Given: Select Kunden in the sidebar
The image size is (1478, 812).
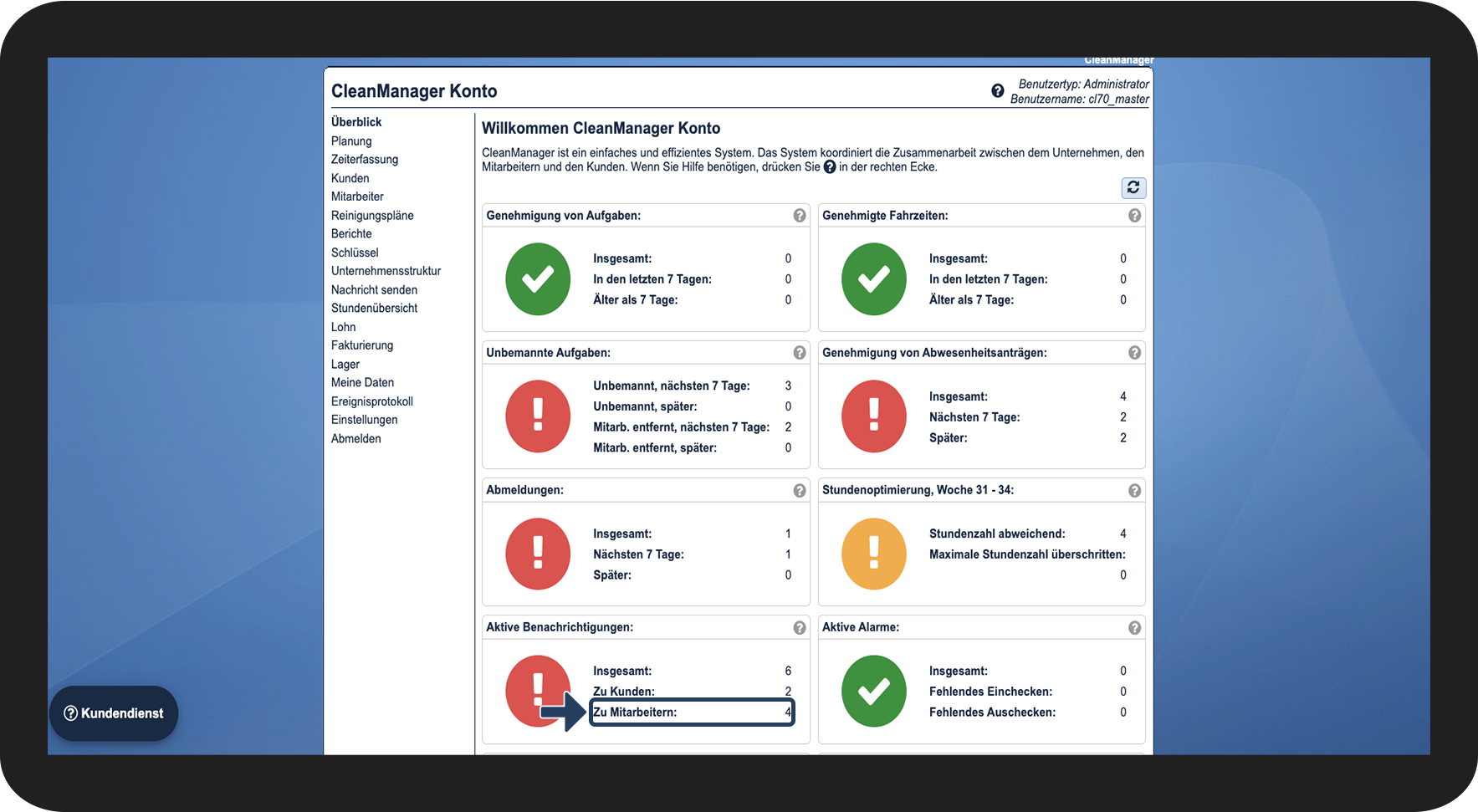Looking at the screenshot, I should click(x=350, y=178).
